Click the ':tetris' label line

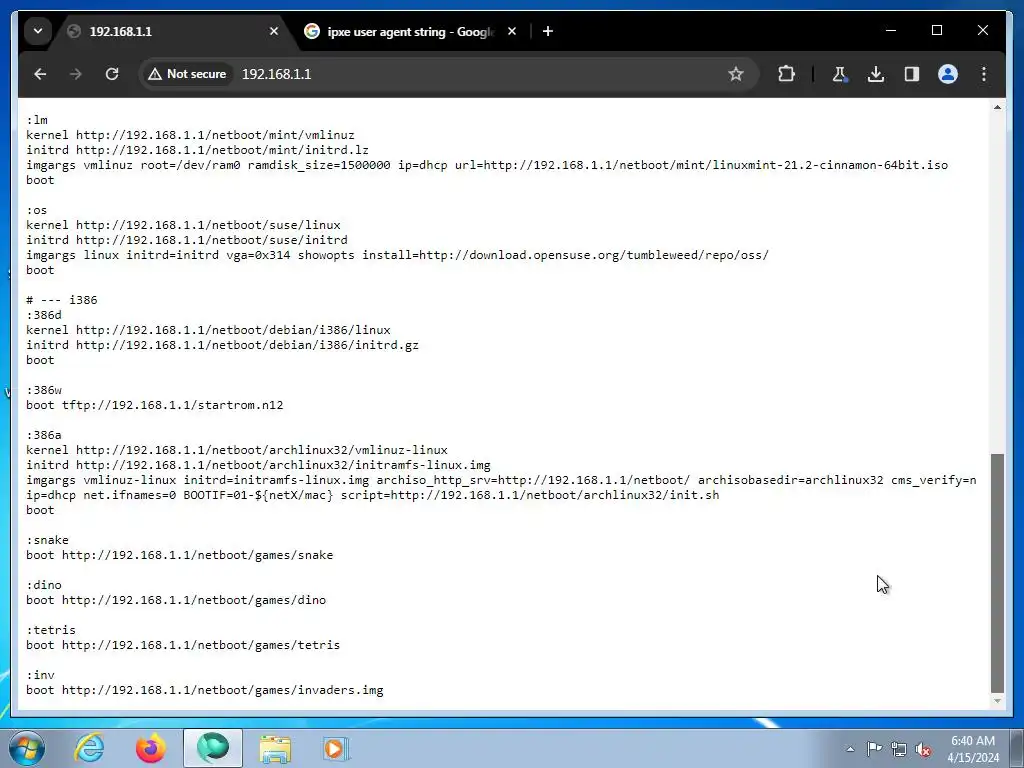point(51,631)
